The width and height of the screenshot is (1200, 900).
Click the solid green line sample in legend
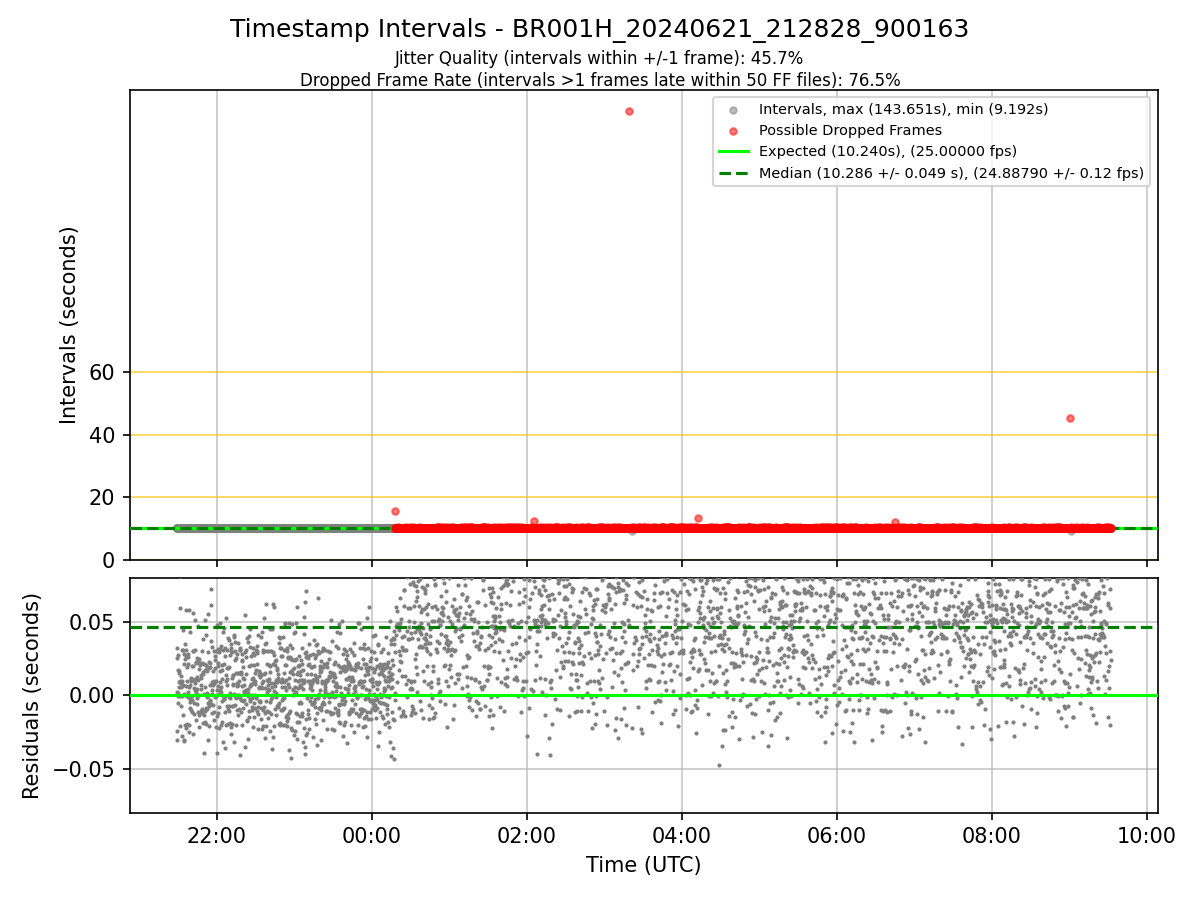click(734, 152)
